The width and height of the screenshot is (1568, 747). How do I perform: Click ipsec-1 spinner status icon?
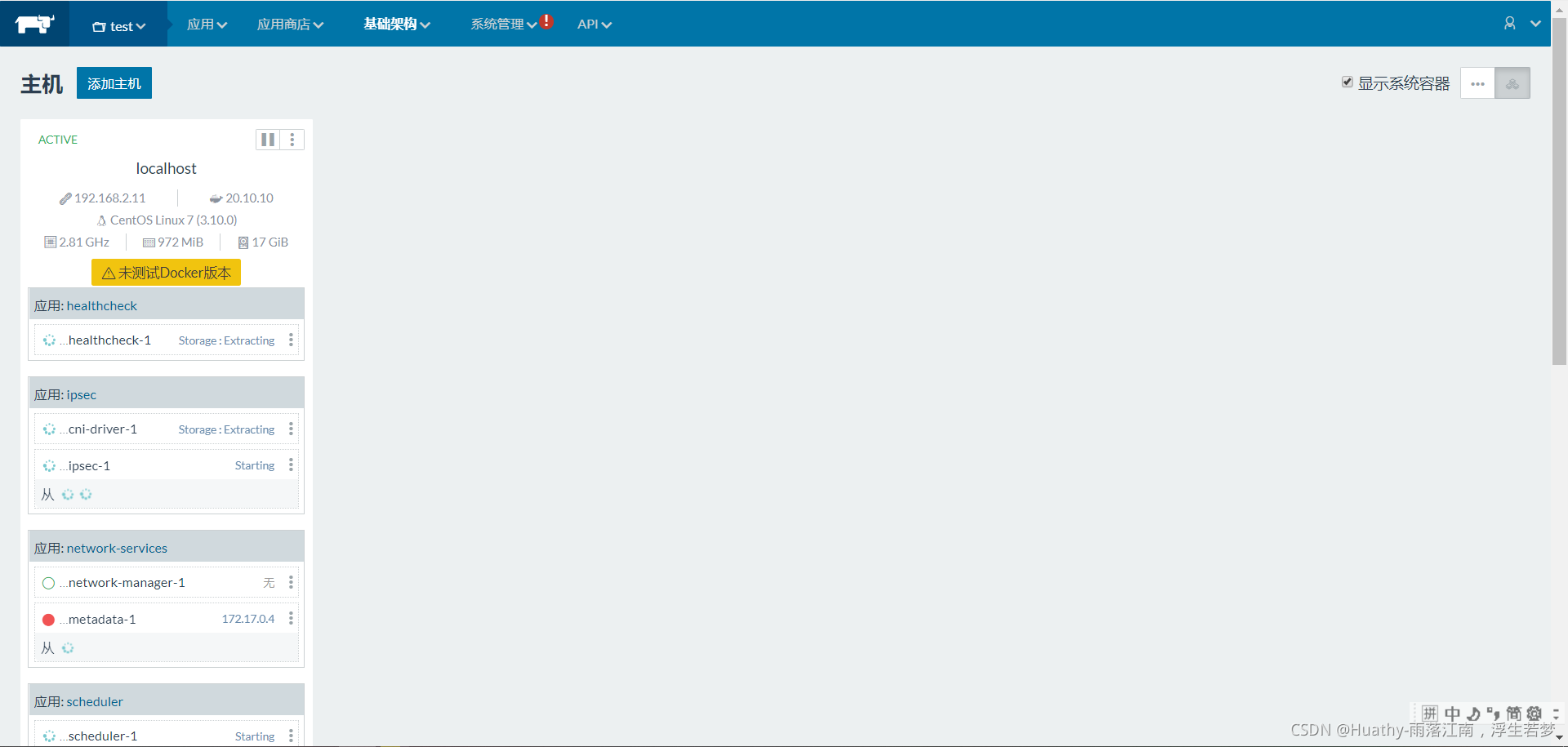[x=49, y=465]
